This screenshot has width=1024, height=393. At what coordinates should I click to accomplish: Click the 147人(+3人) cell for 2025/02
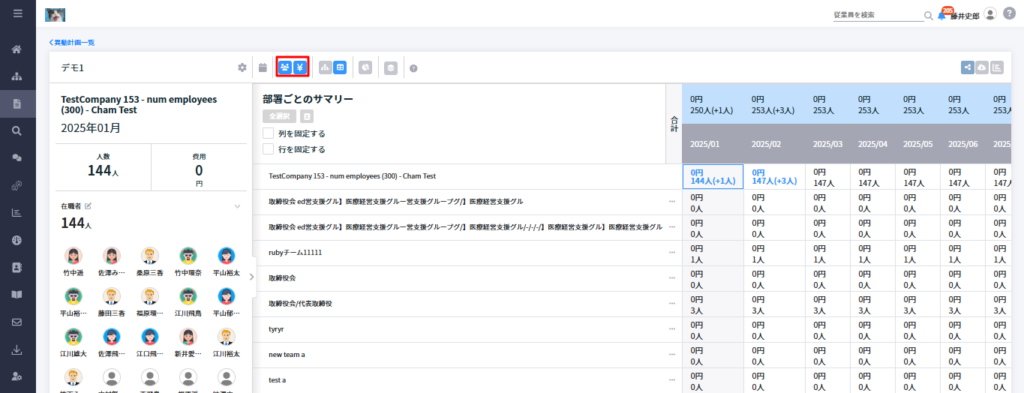point(774,176)
